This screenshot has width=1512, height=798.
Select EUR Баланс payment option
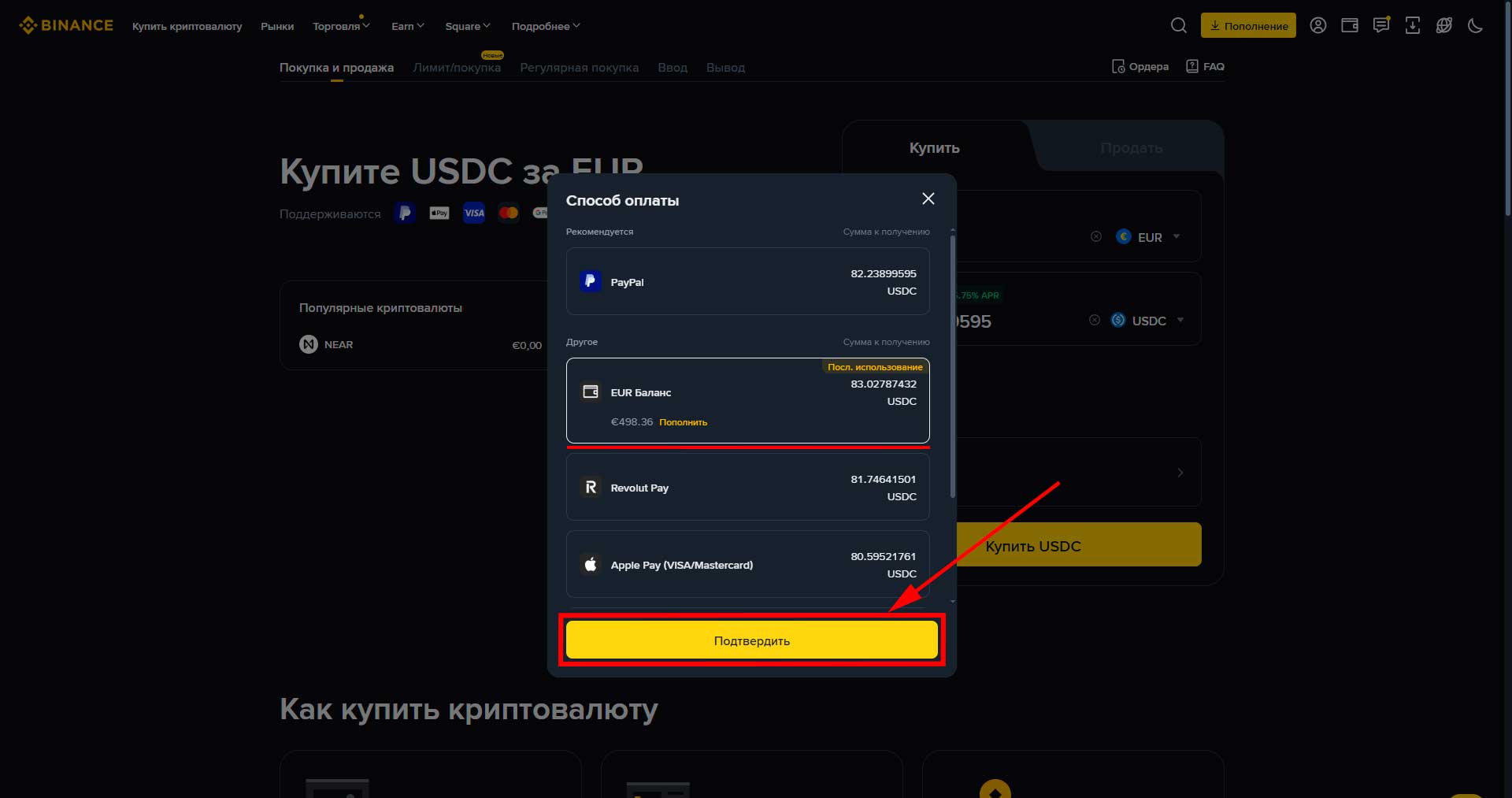coord(747,400)
